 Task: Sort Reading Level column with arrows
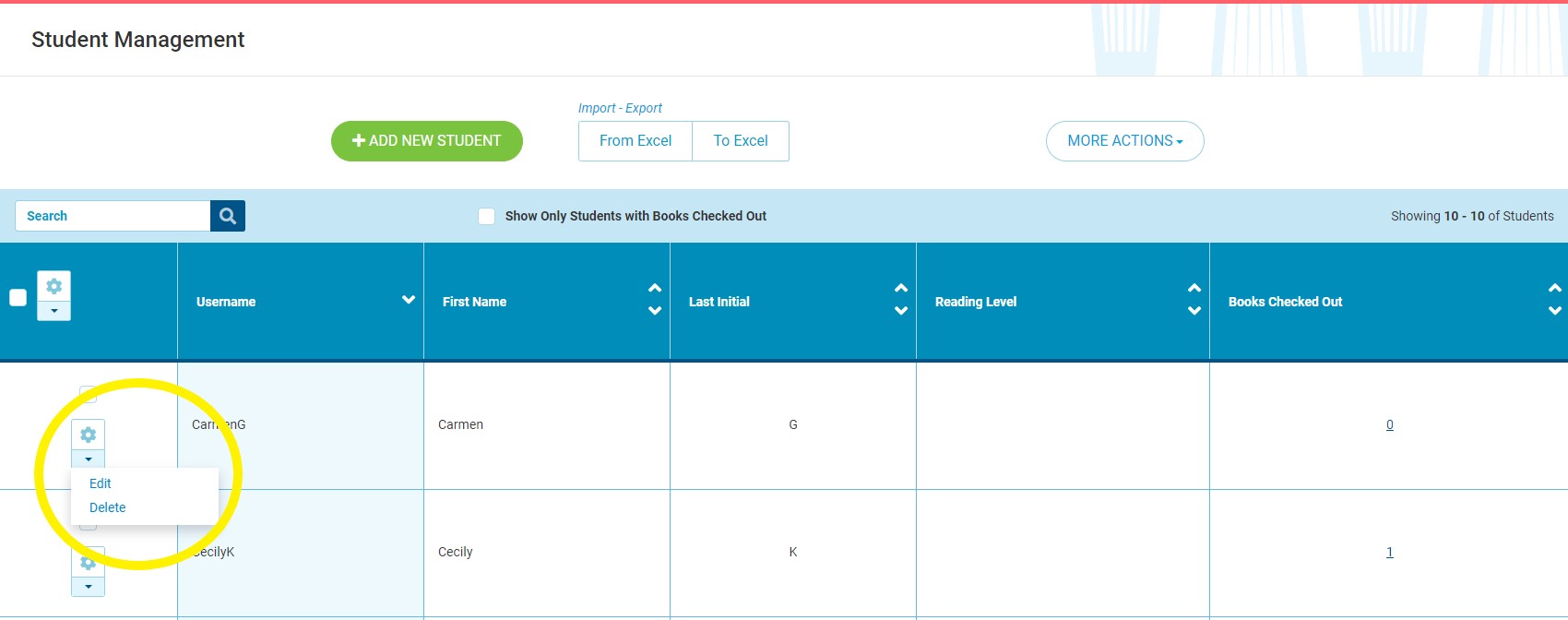click(x=1194, y=299)
